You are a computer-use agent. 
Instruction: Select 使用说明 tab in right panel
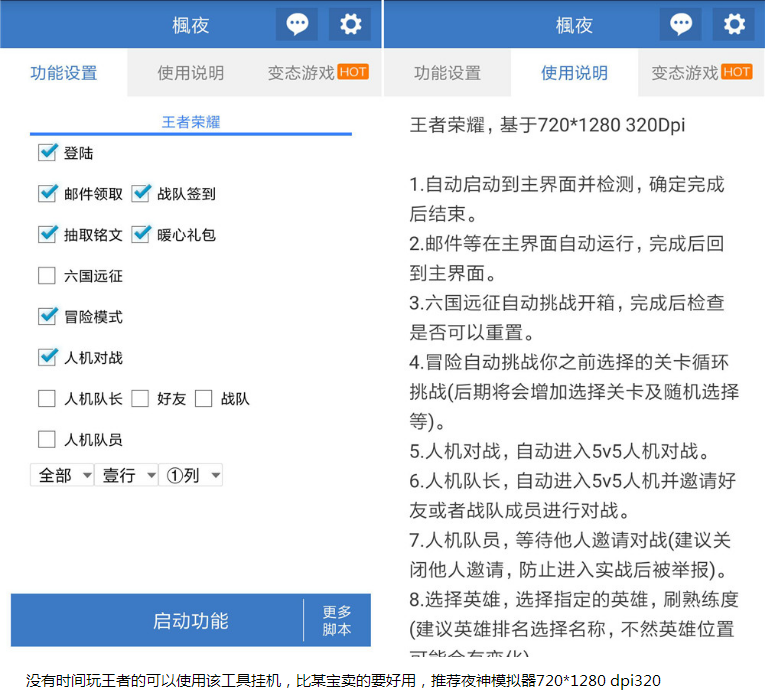pyautogui.click(x=574, y=73)
